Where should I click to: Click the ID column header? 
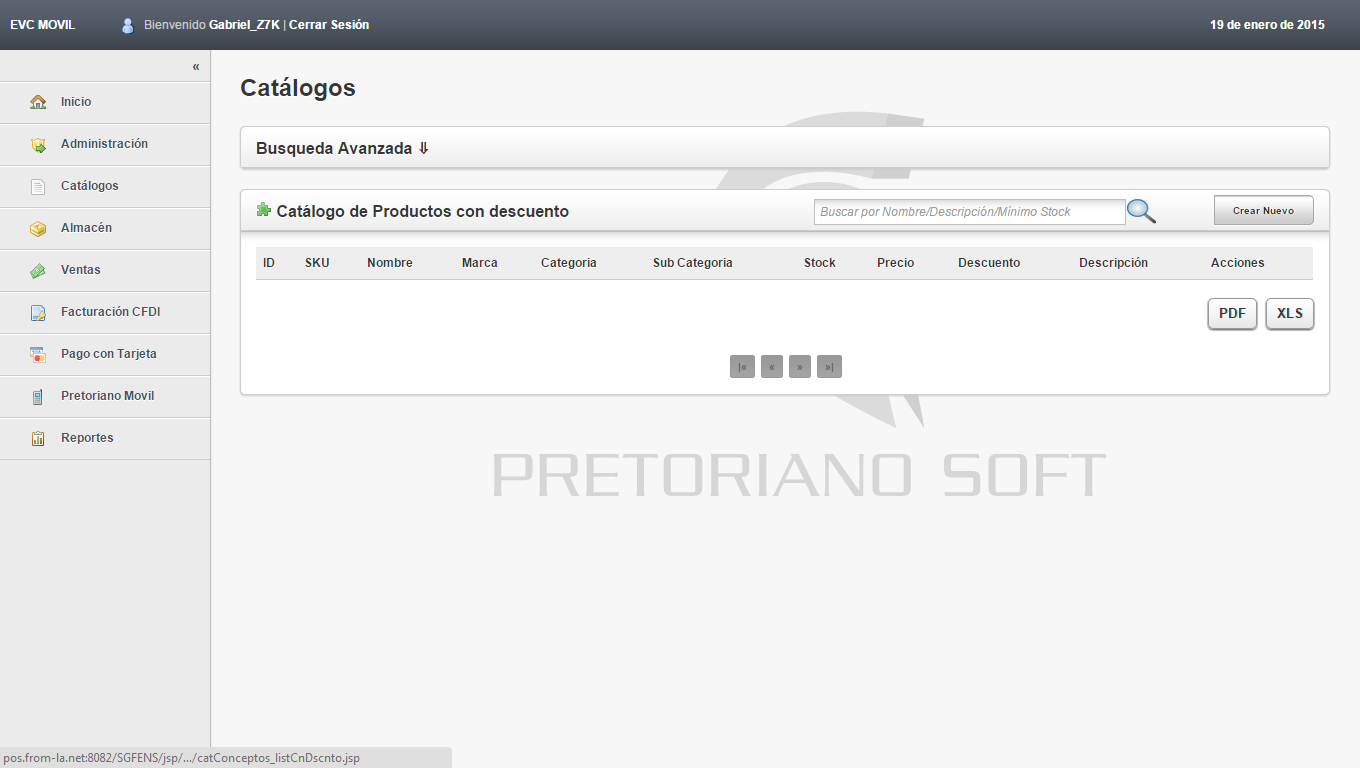(269, 263)
